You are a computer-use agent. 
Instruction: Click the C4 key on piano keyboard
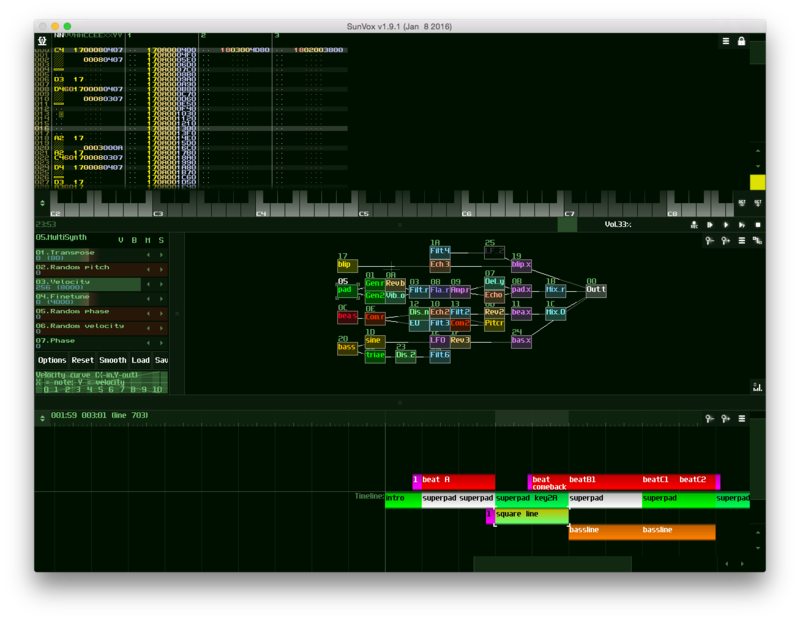(x=261, y=210)
